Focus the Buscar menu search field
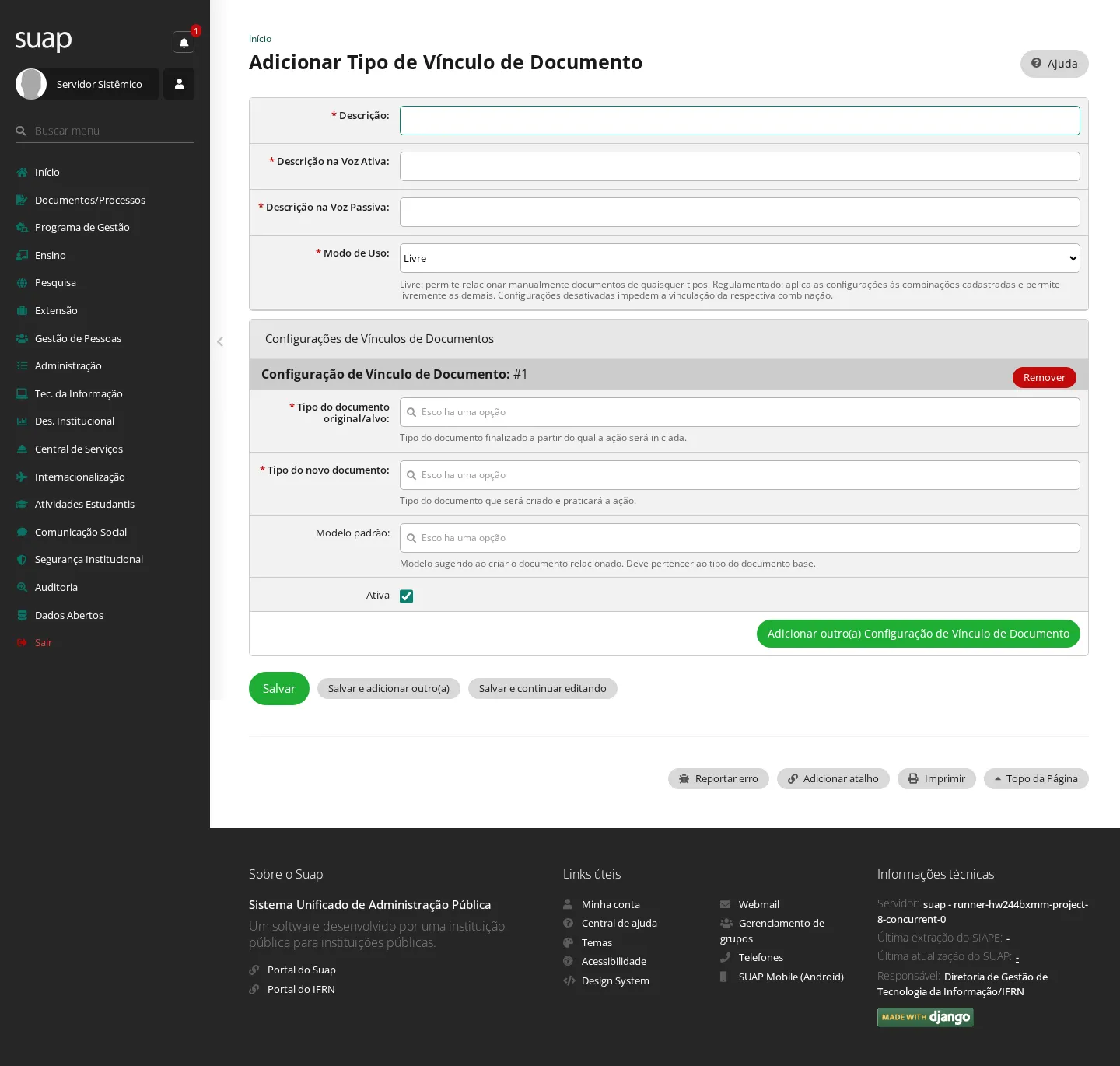1120x1066 pixels. [105, 131]
